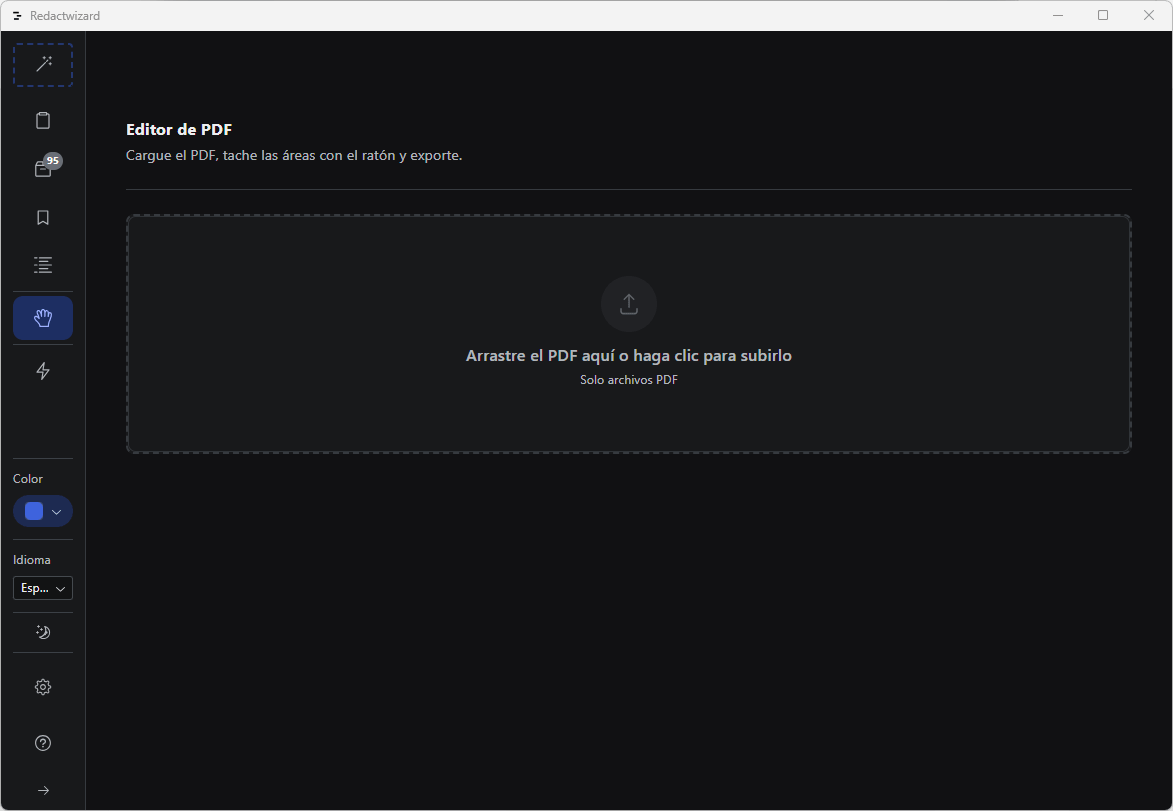Image resolution: width=1173 pixels, height=811 pixels.
Task: Open the indented list icon in sidebar
Action: pos(43,265)
